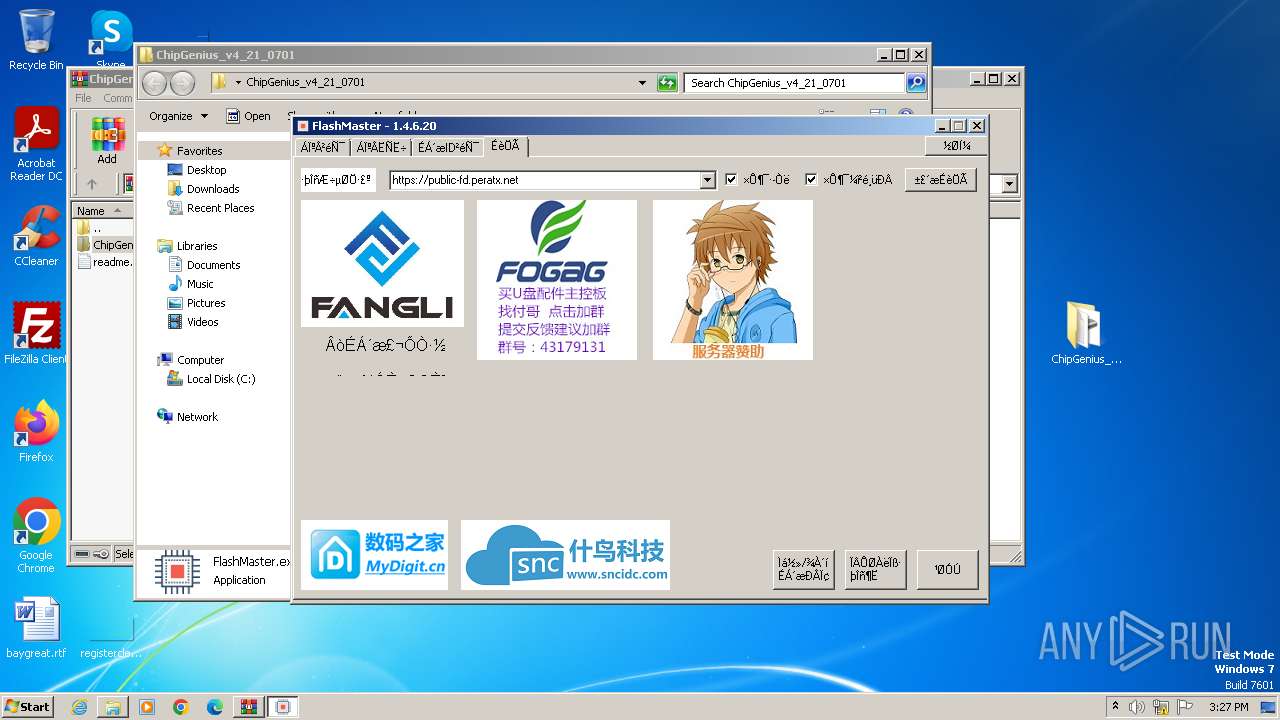Click the FlashMaster.exe icon in details pane
Image resolution: width=1280 pixels, height=720 pixels.
pos(177,571)
